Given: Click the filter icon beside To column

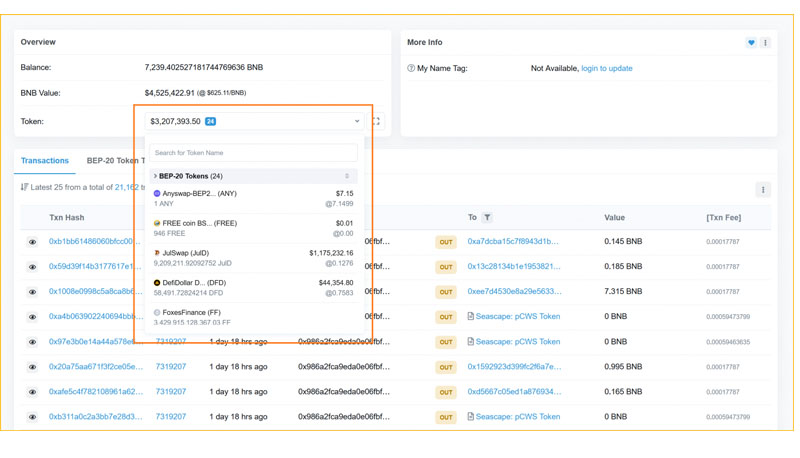Looking at the screenshot, I should tap(487, 218).
